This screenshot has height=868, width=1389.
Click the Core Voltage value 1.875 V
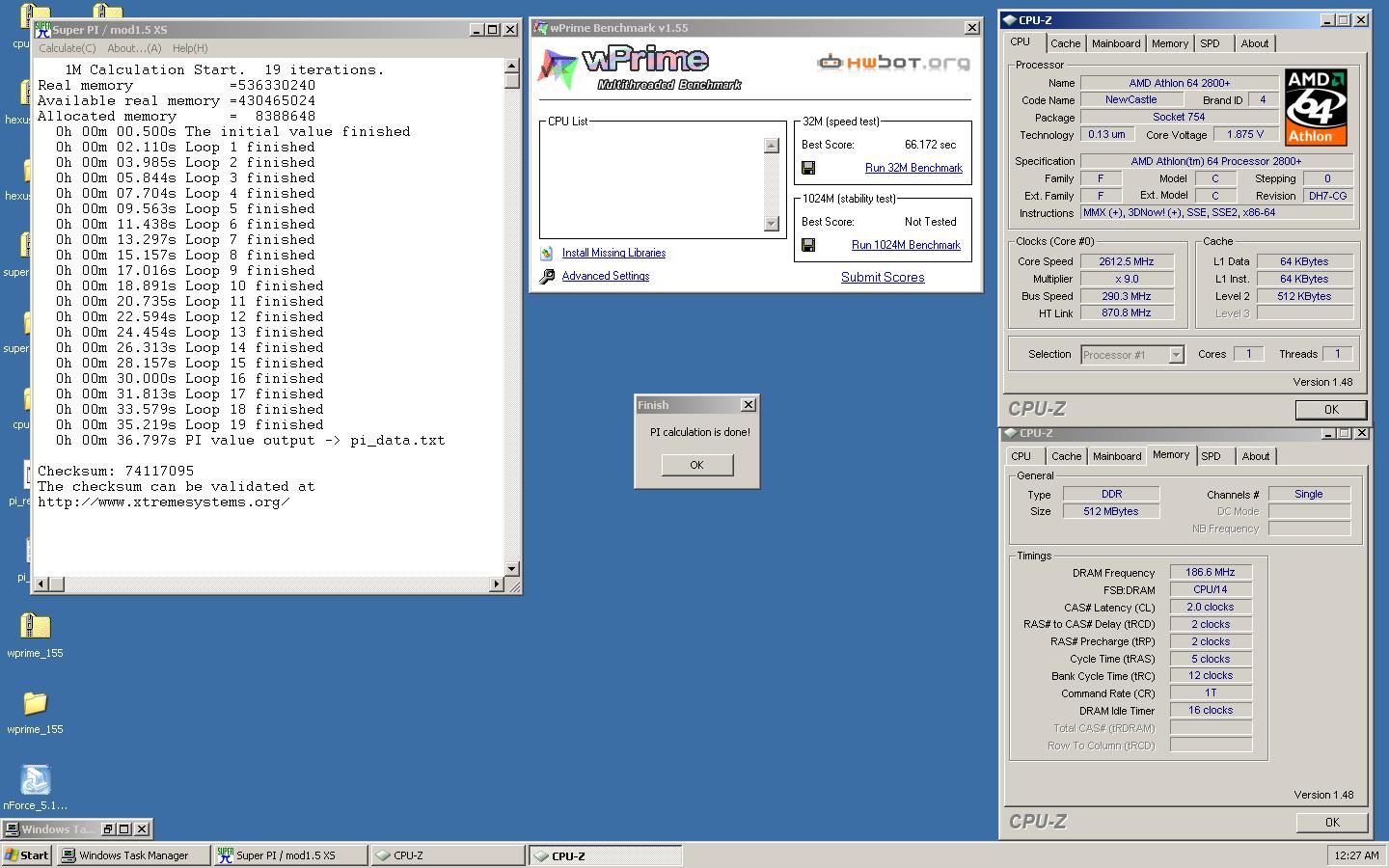1245,135
